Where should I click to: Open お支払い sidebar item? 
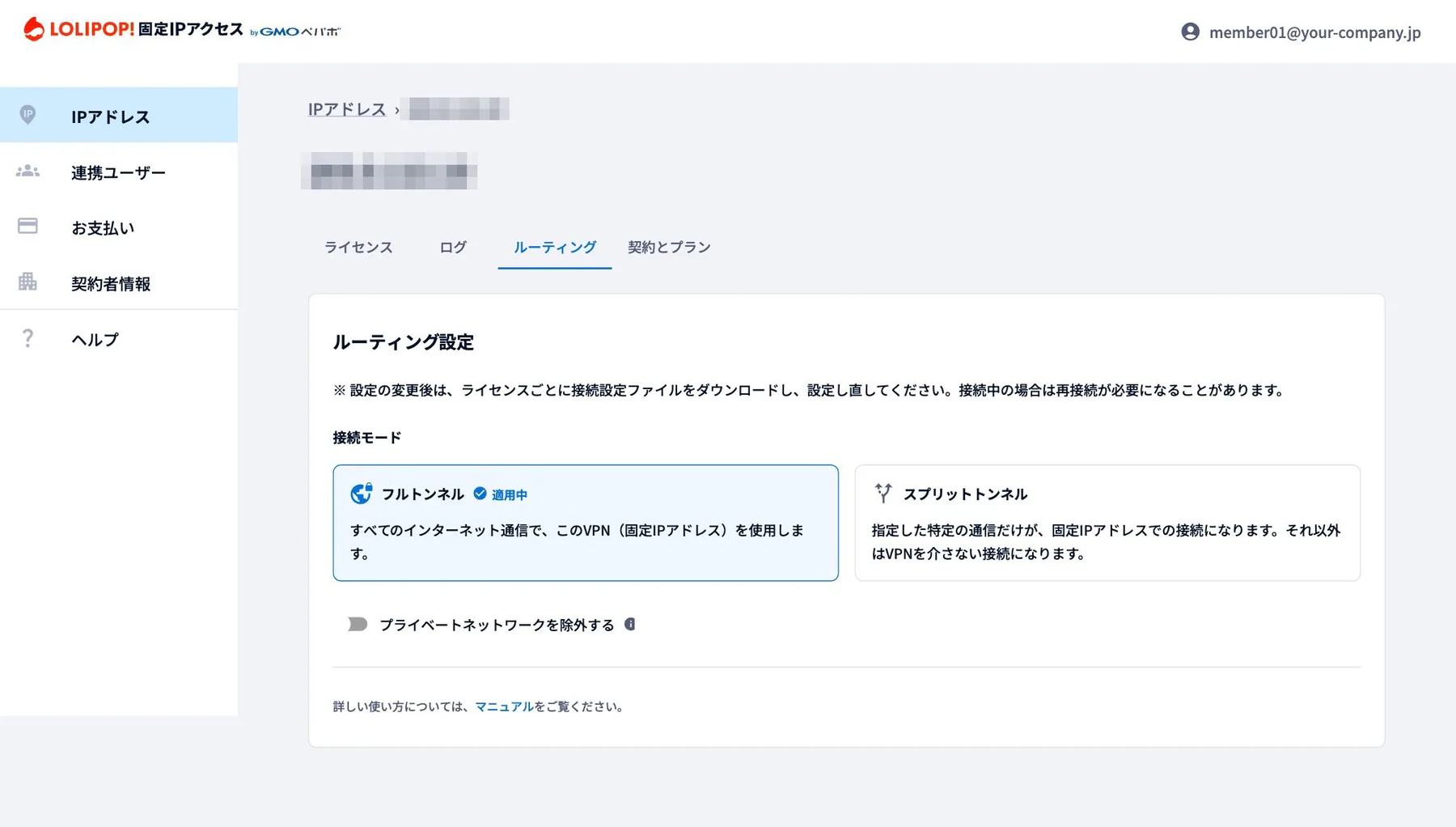click(119, 227)
